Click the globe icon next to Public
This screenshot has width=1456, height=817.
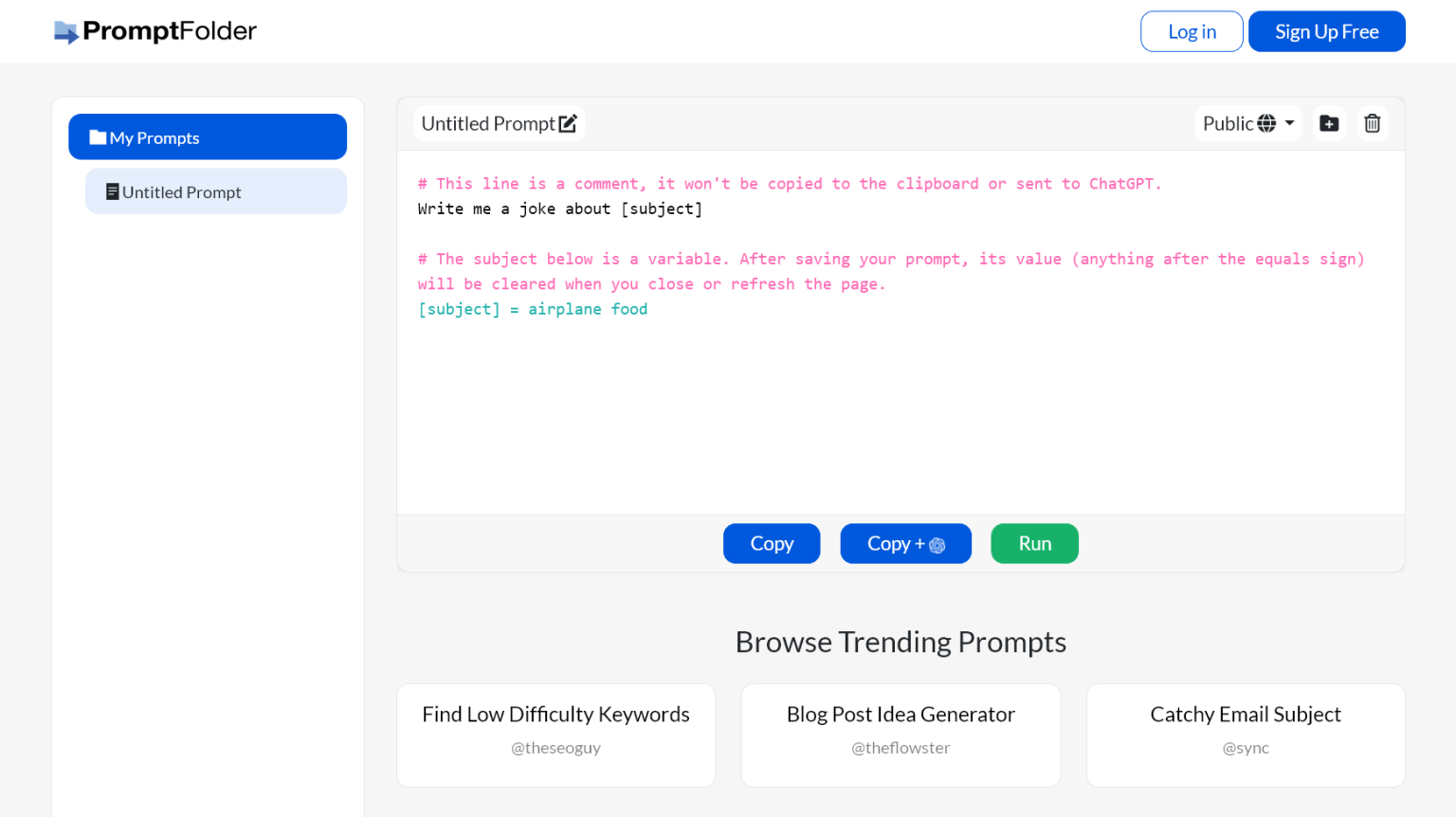point(1265,123)
